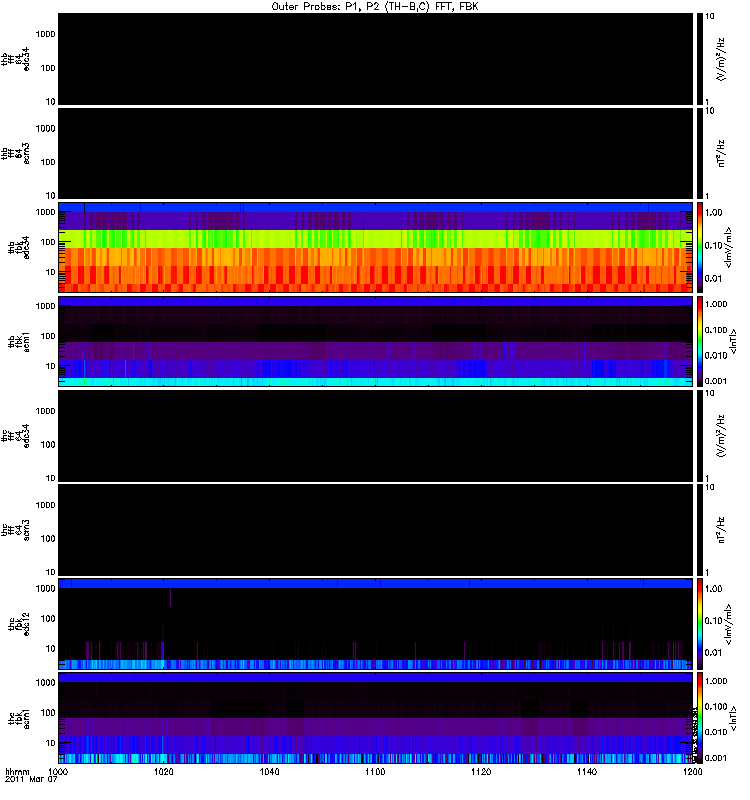The height and width of the screenshot is (800, 750).
Task: Click the thc fbk scm1 spectrogram panel
Action: (375, 718)
